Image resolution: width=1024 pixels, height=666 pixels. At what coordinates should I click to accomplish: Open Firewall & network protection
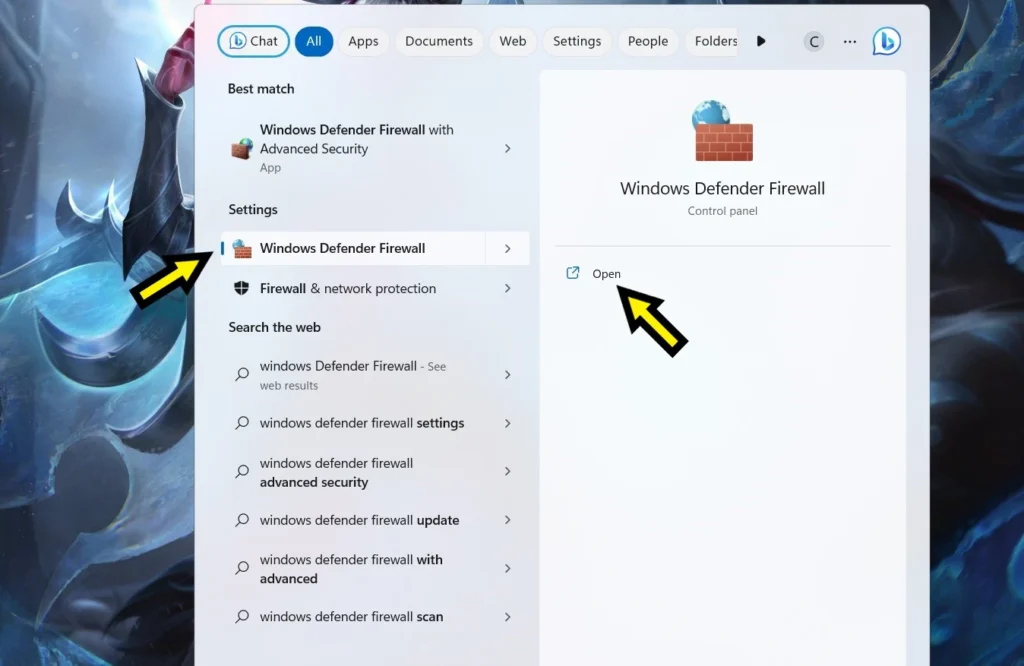click(x=375, y=289)
